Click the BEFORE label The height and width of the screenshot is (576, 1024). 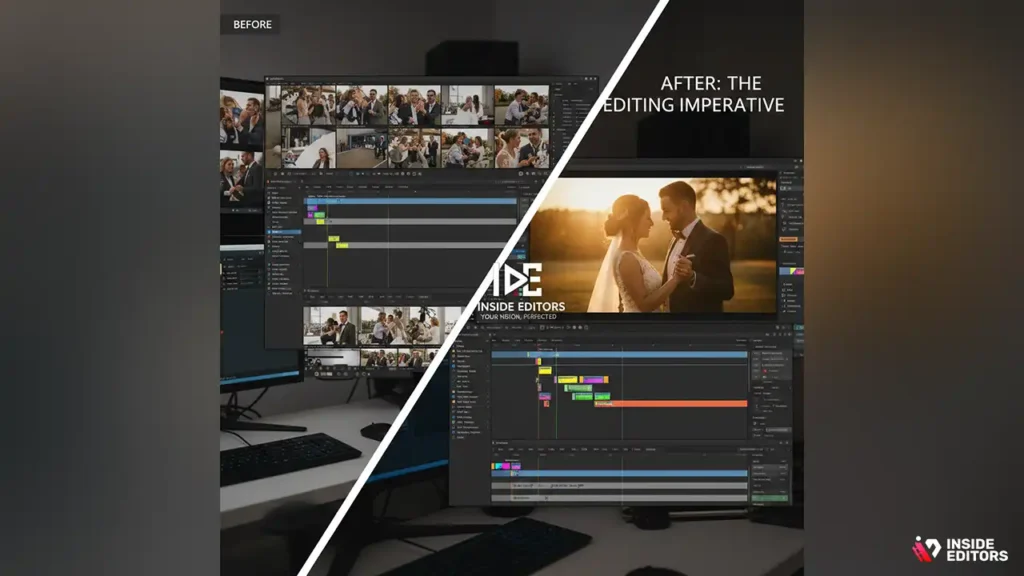pyautogui.click(x=252, y=24)
